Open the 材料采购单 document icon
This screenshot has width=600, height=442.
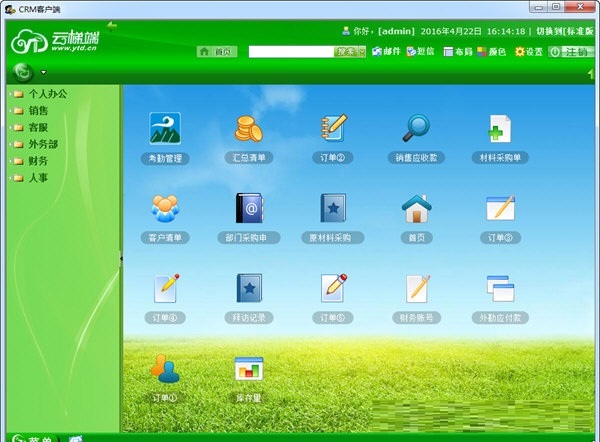500,129
